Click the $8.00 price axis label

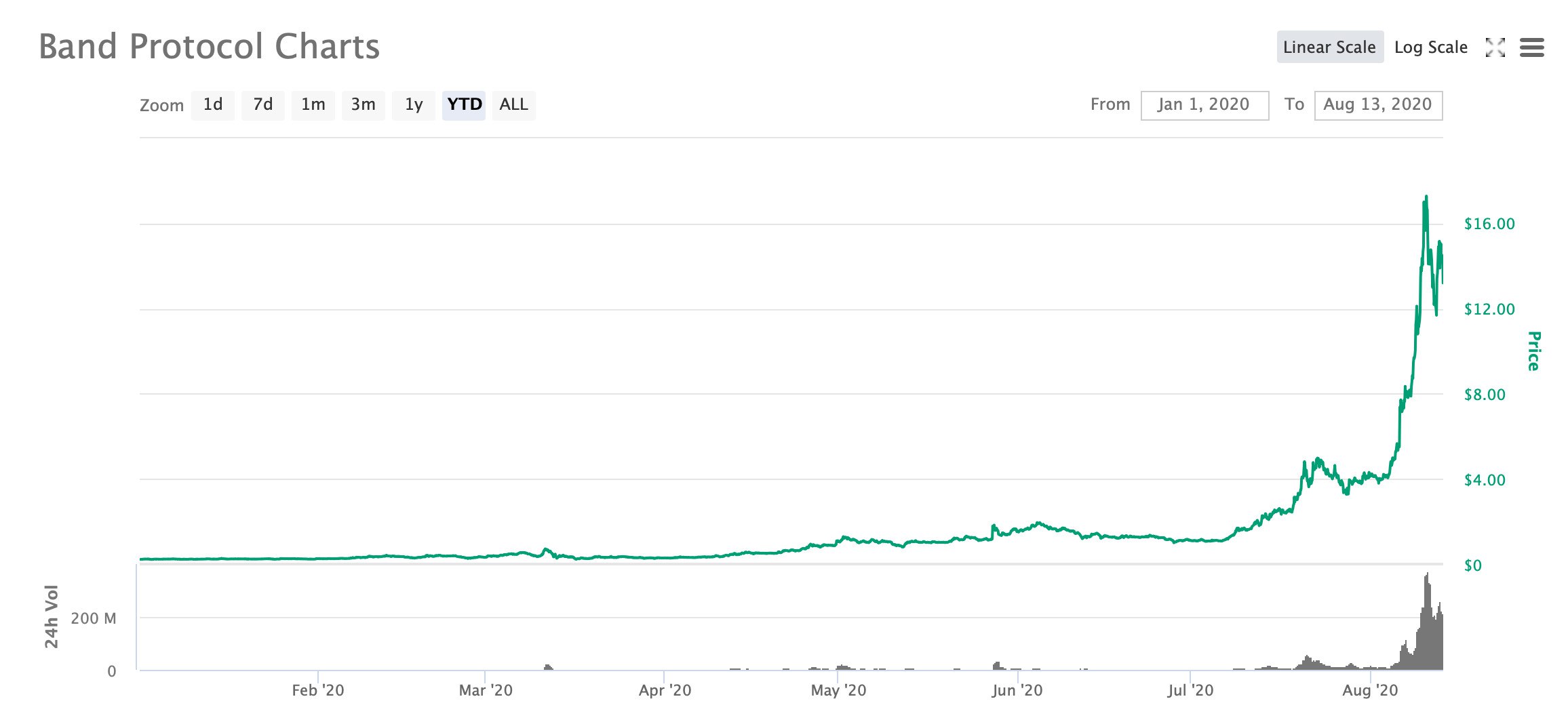click(x=1485, y=395)
